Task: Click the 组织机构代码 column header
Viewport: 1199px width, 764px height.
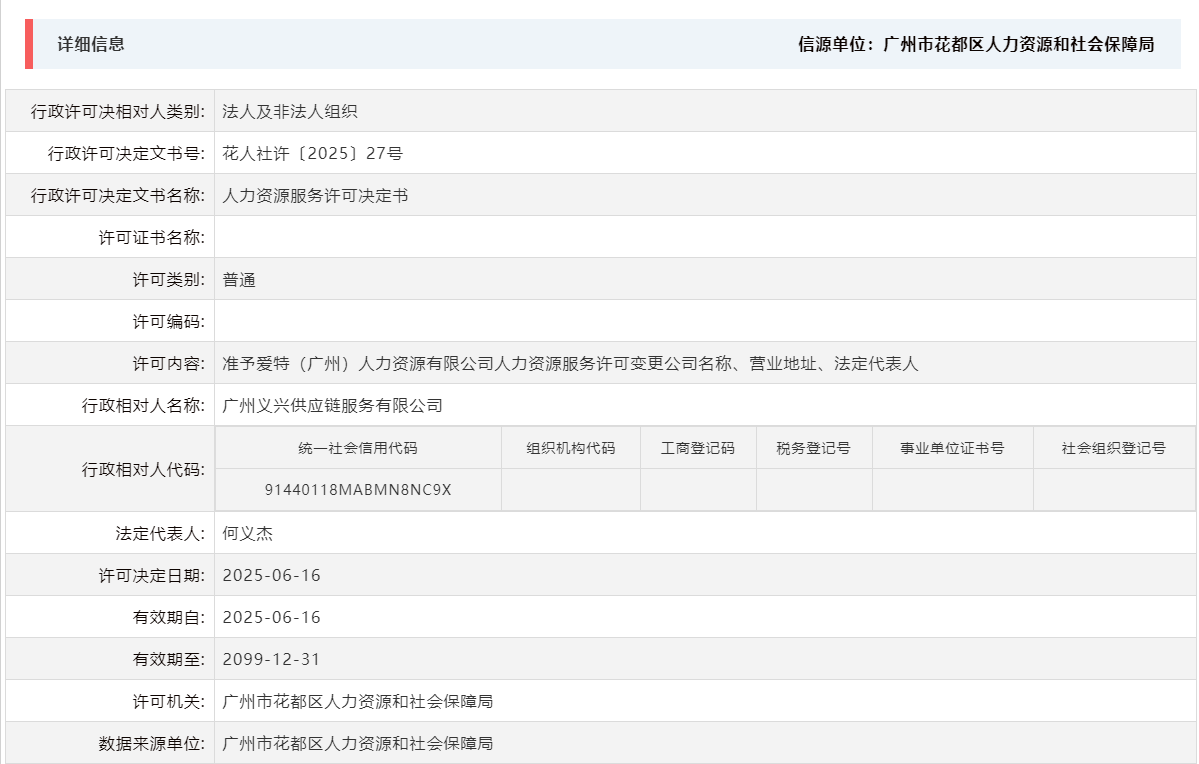Action: 570,447
